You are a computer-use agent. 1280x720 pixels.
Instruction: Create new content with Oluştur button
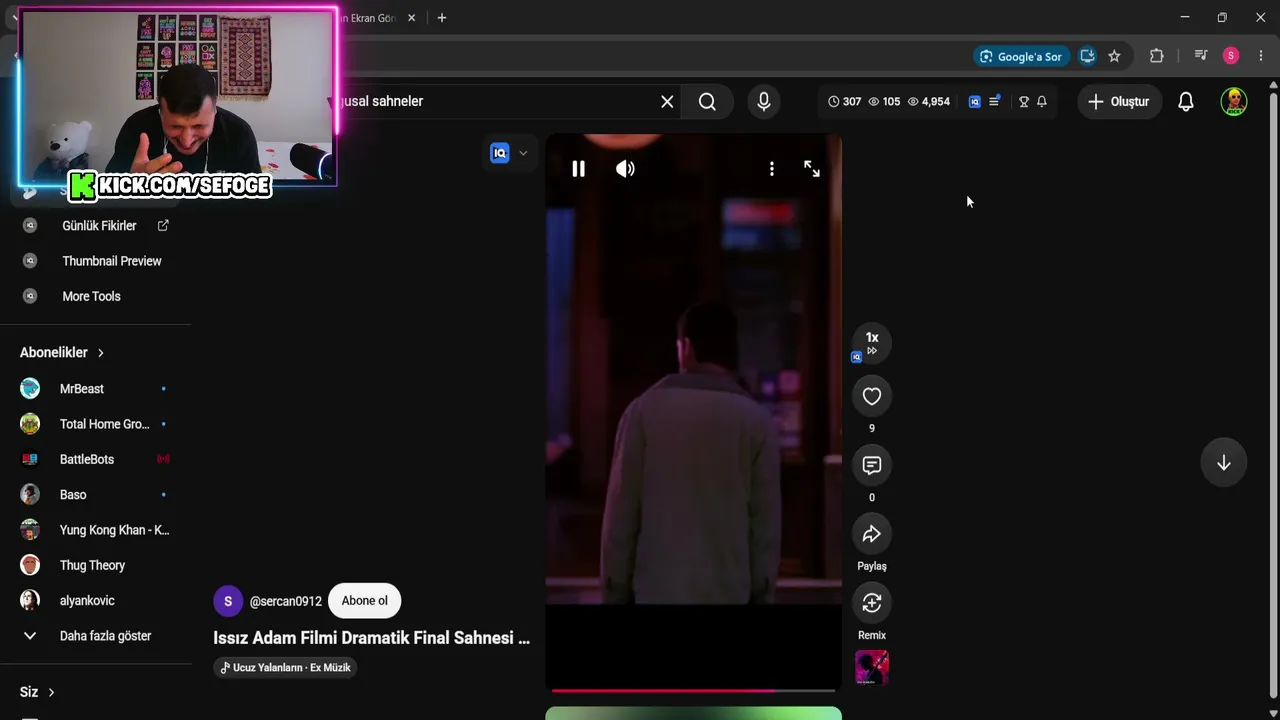1119,101
